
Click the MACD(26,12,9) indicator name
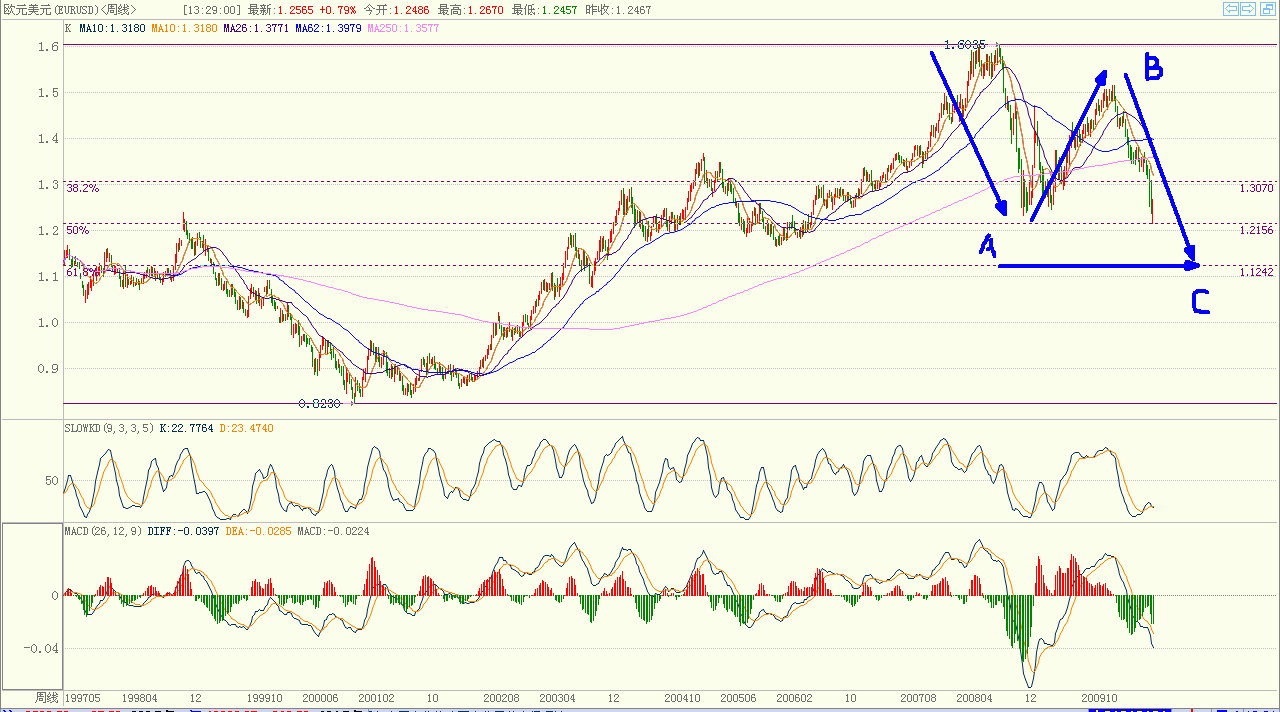tap(103, 531)
